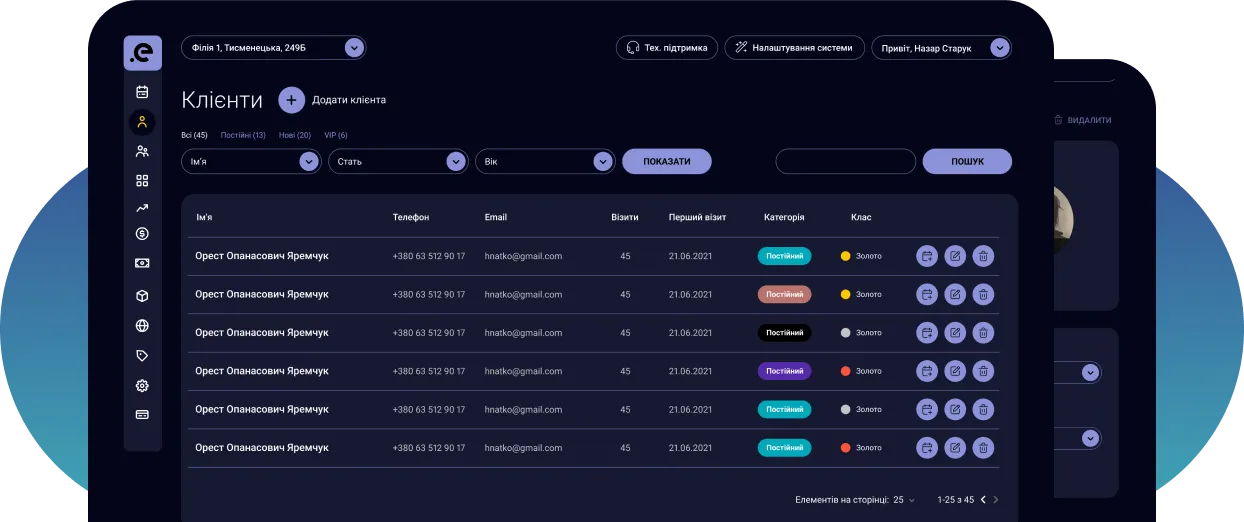
Task: Expand upper dropdown in the background window
Action: click(x=1091, y=372)
